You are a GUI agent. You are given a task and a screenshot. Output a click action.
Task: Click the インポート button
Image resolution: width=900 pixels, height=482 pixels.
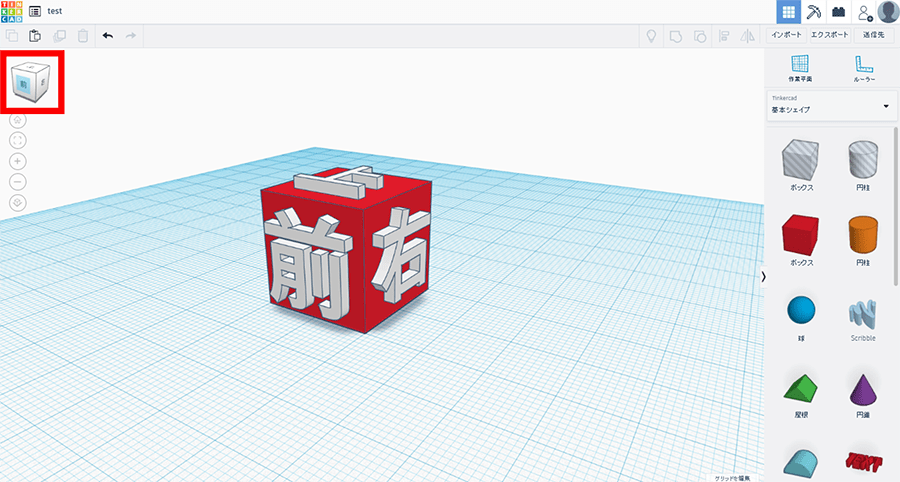point(786,35)
